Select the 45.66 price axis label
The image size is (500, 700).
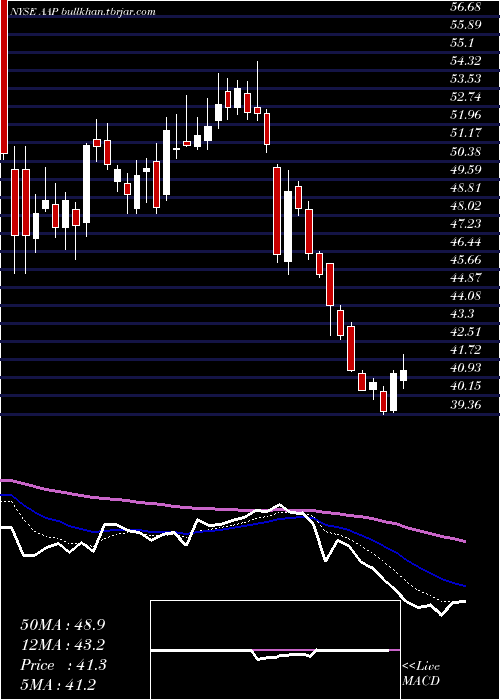465,260
